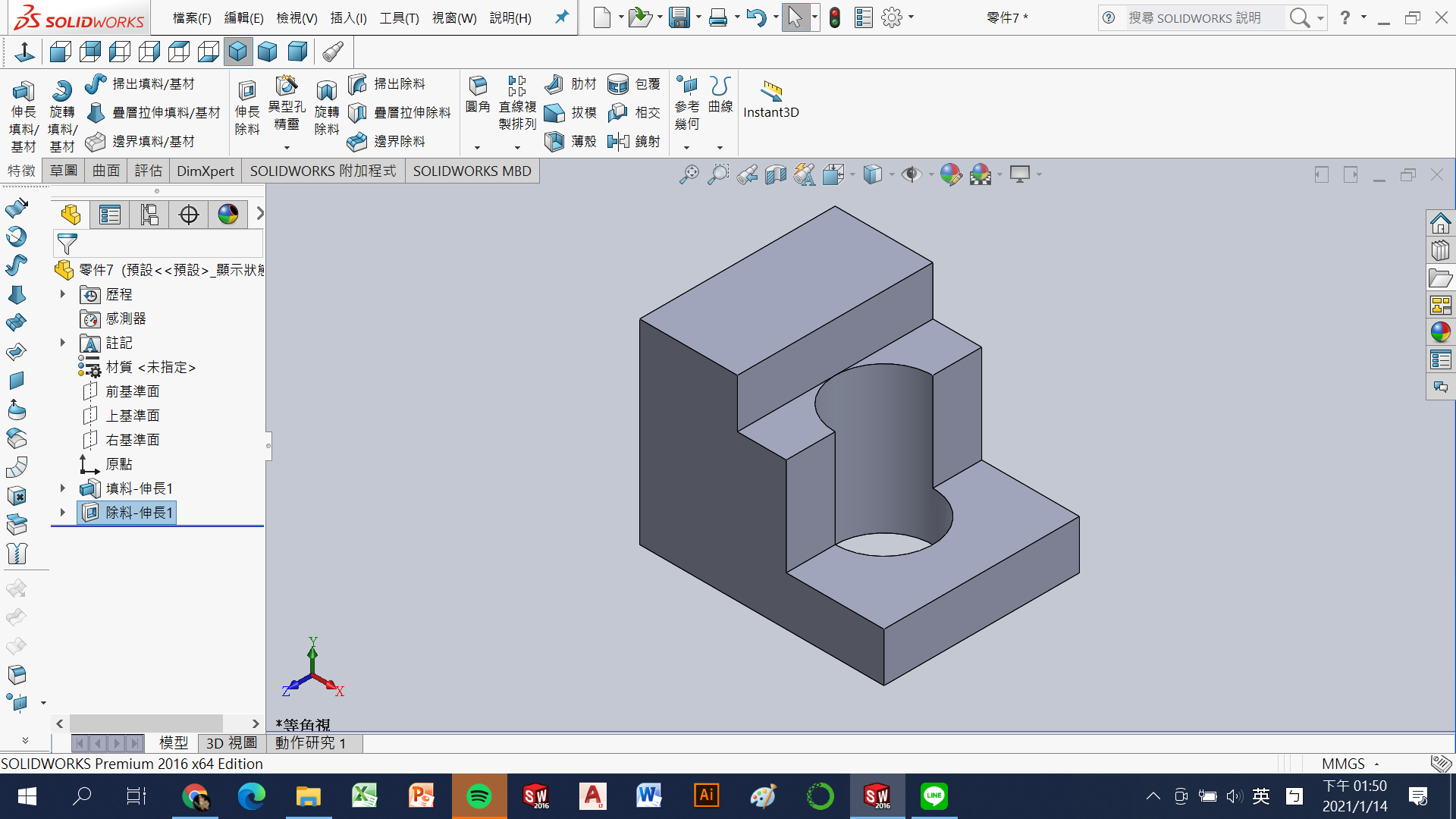Toggle the pin on the menu bar
1456x819 pixels.
click(x=561, y=17)
